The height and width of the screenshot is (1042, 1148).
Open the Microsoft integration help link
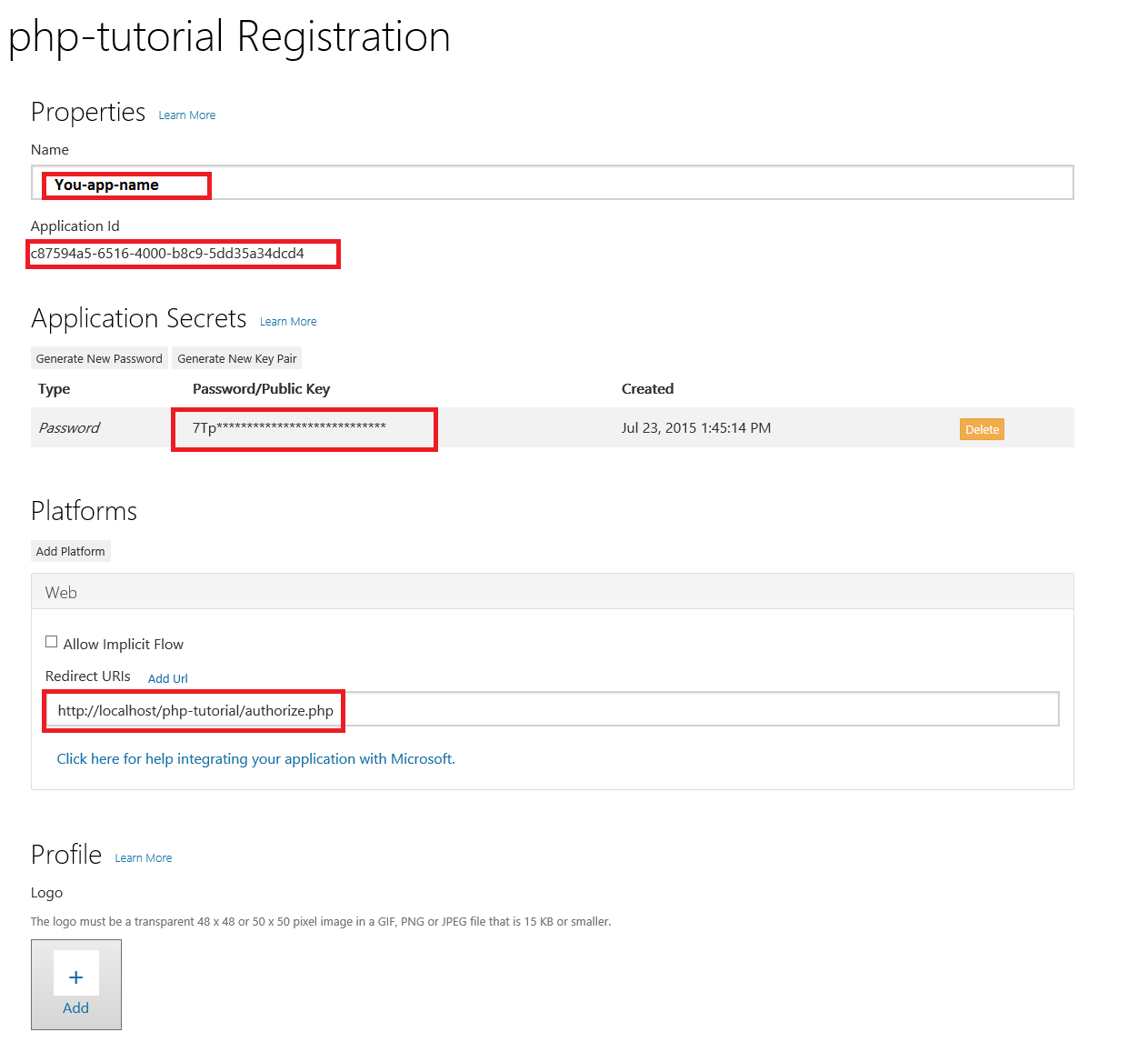255,759
